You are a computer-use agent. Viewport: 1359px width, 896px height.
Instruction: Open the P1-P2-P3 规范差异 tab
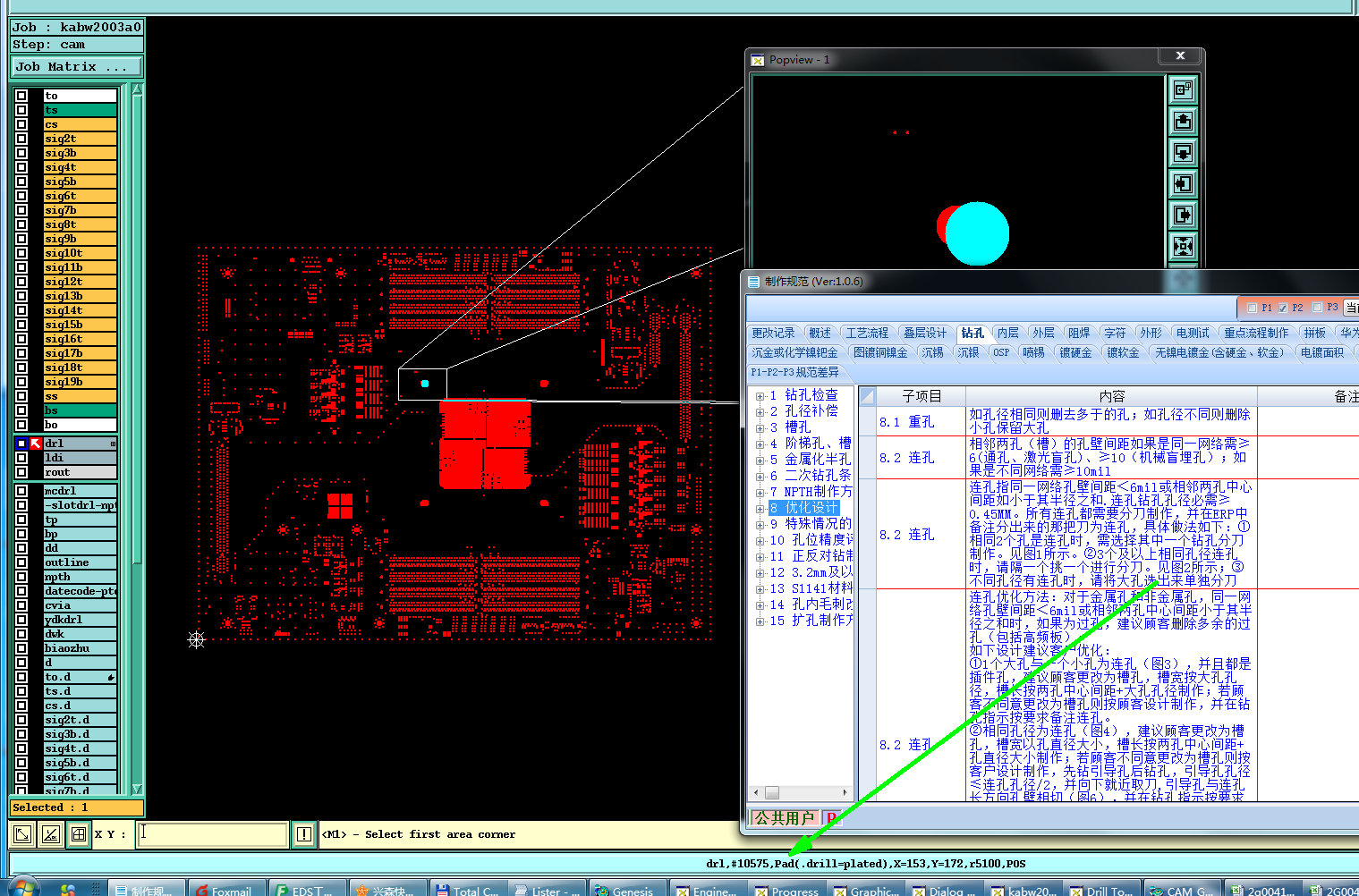pos(795,372)
